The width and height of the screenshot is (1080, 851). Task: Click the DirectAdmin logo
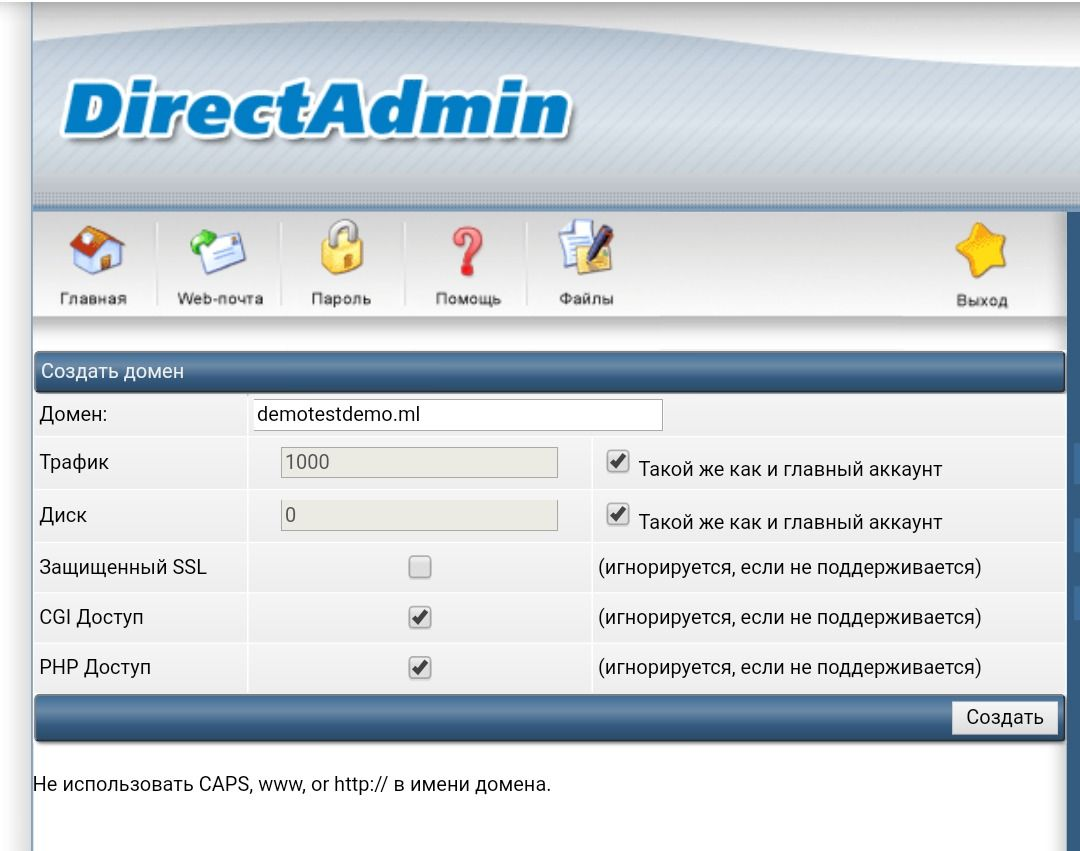[x=318, y=107]
